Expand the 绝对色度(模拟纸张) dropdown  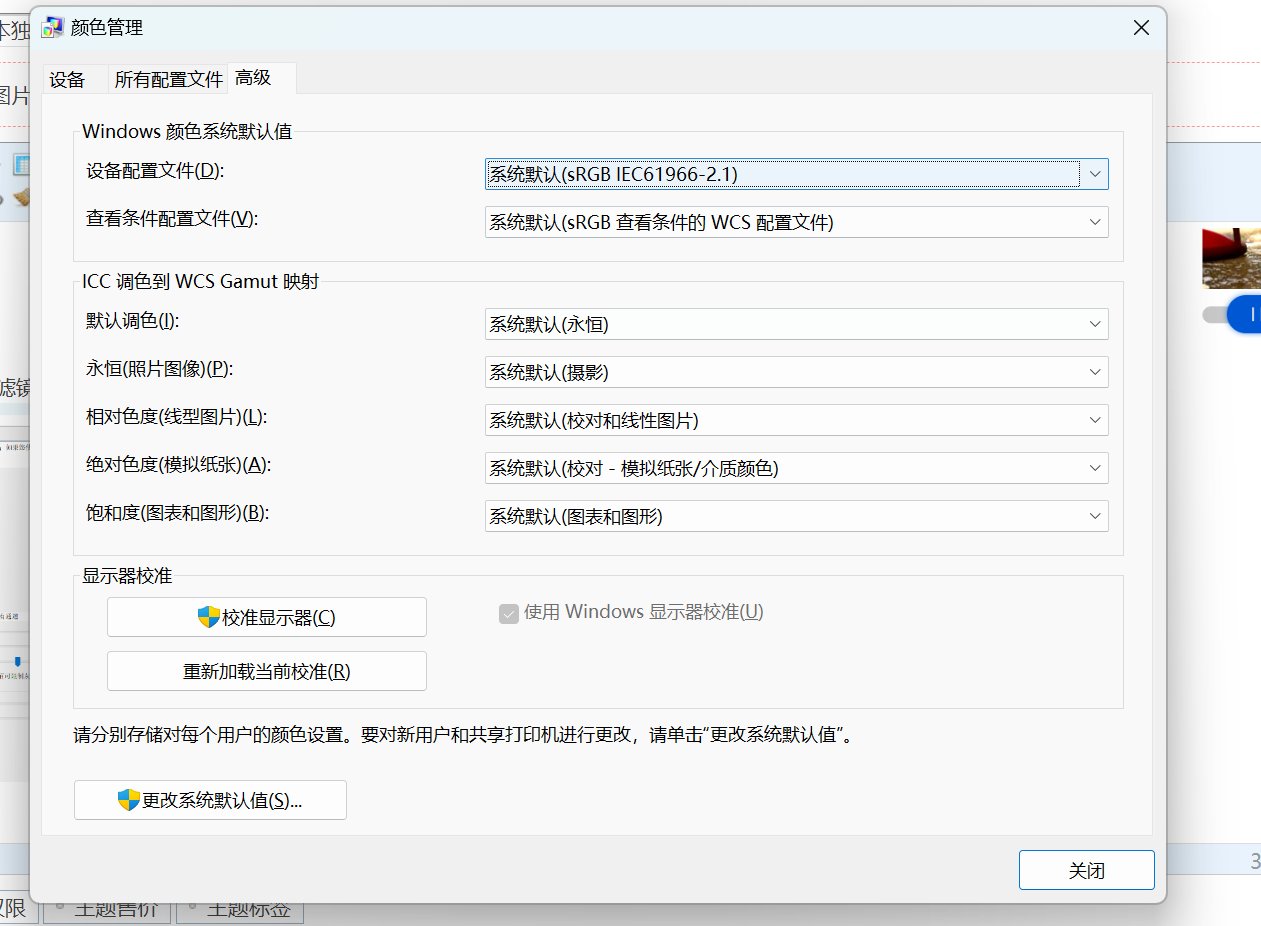797,468
